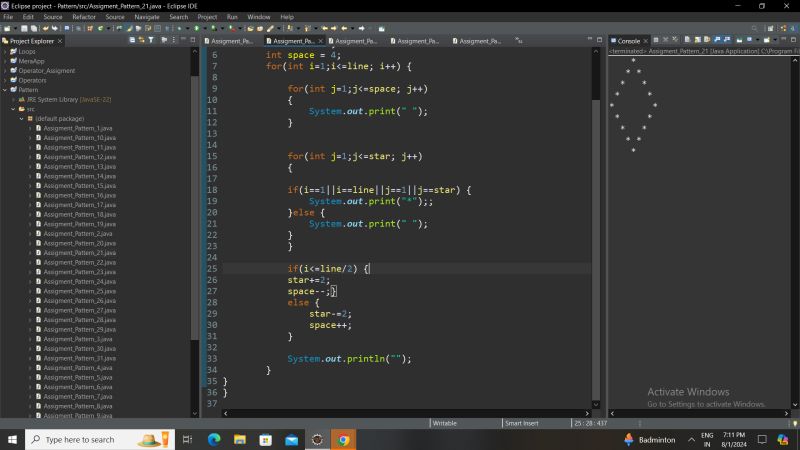This screenshot has width=800, height=450.
Task: Click the Open Perspective icon at top right
Action: 770,29
